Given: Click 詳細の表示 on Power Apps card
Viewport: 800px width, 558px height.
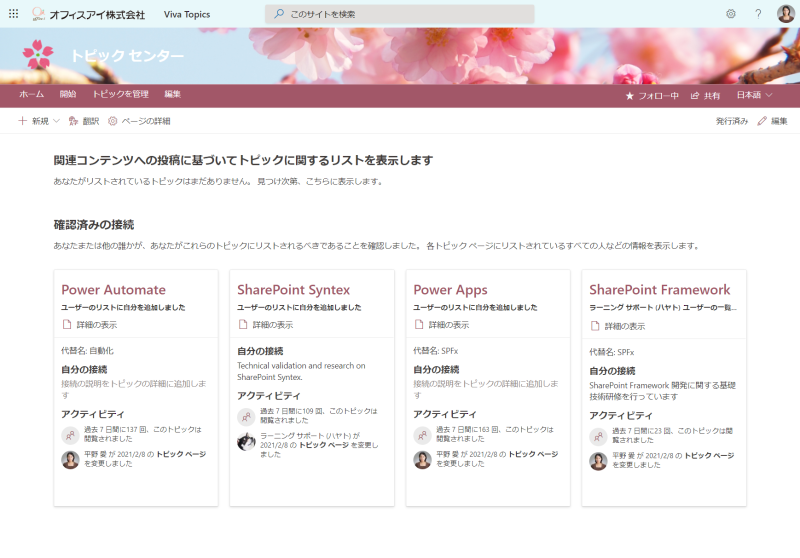Looking at the screenshot, I should pos(442,324).
